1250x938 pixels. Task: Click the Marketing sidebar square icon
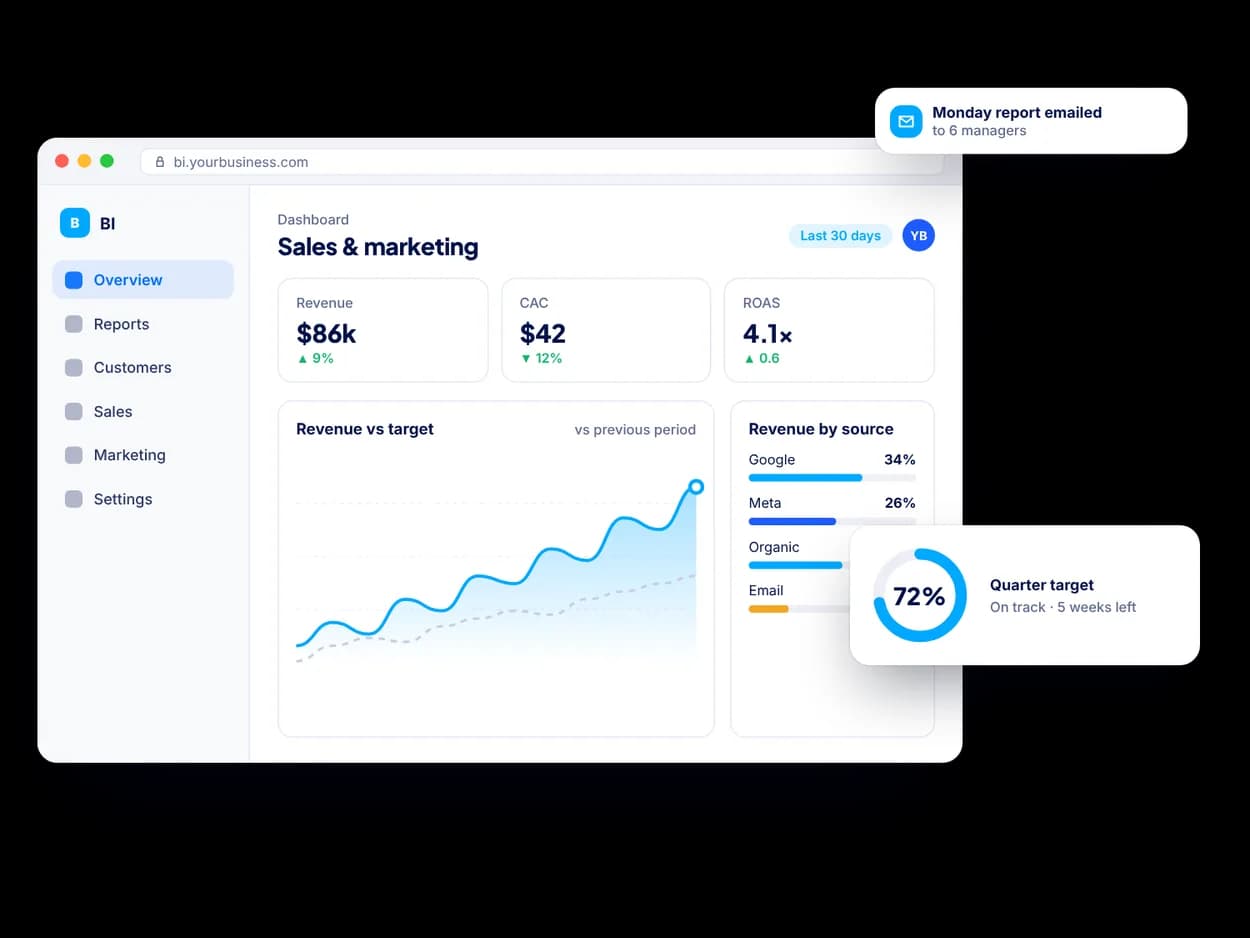tap(74, 455)
